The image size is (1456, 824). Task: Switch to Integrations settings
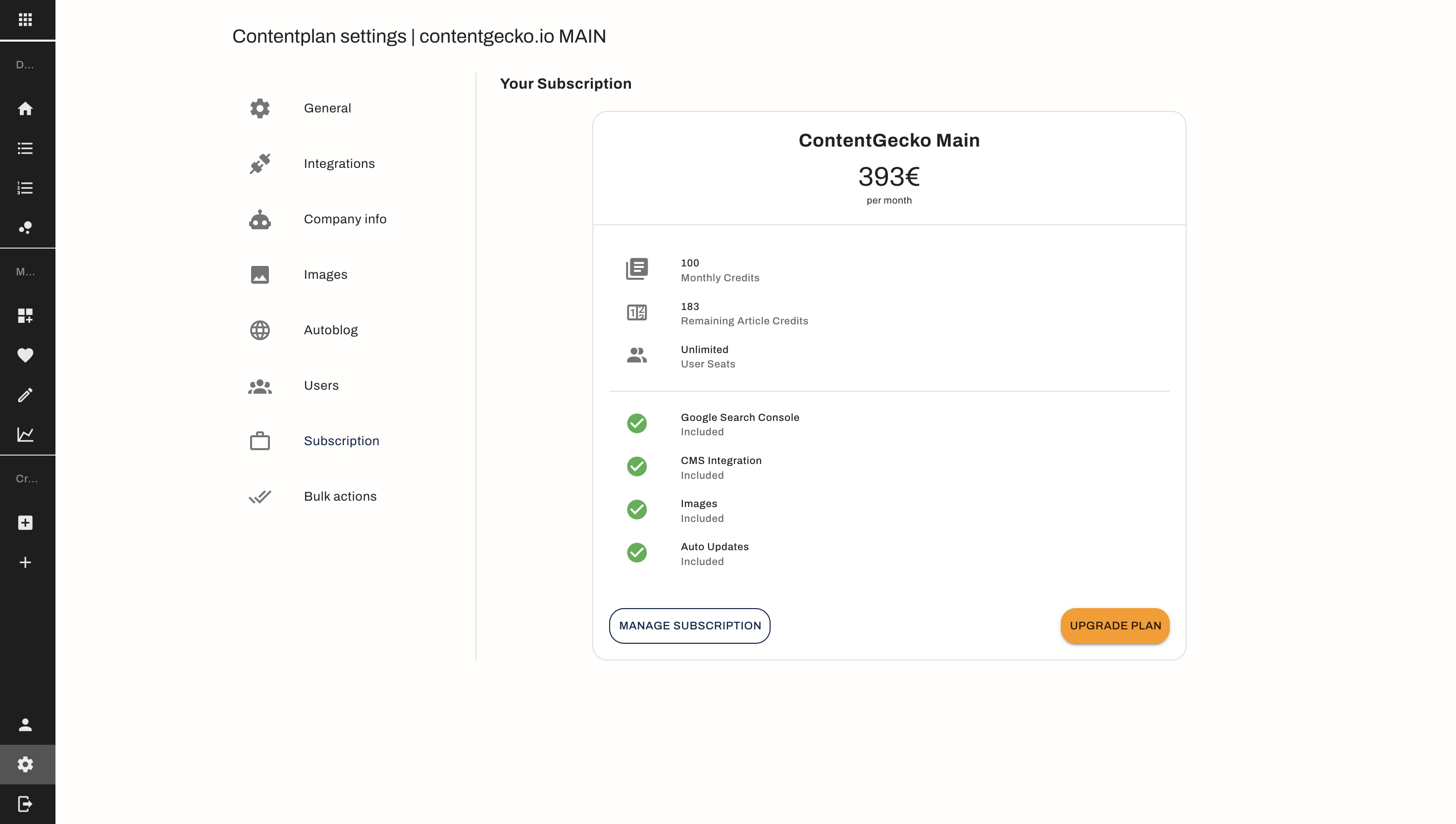point(339,163)
